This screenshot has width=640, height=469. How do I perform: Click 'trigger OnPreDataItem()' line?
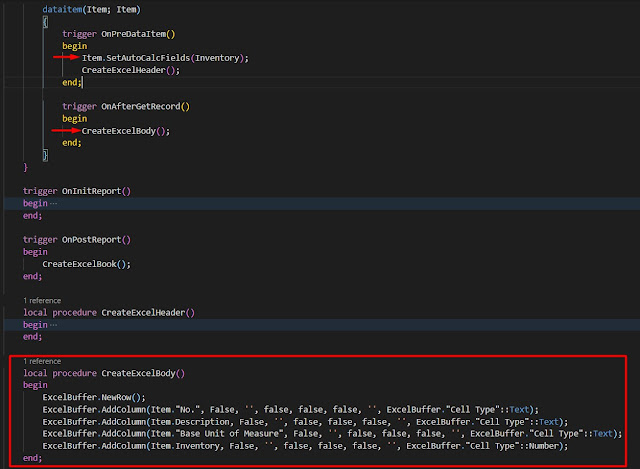(119, 34)
